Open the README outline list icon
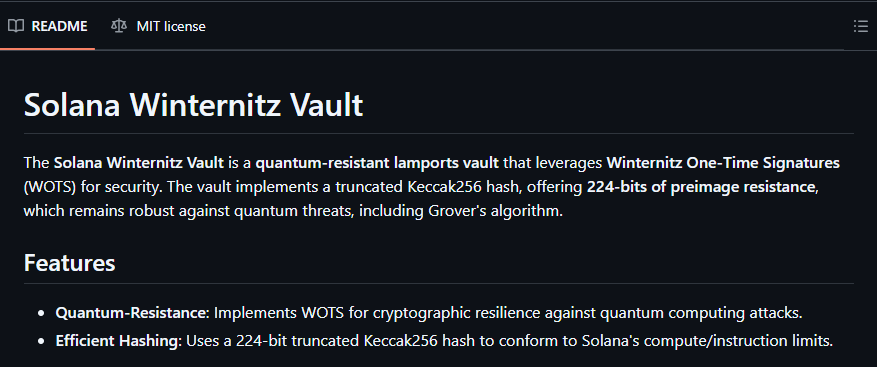The height and width of the screenshot is (367, 877). [x=860, y=26]
